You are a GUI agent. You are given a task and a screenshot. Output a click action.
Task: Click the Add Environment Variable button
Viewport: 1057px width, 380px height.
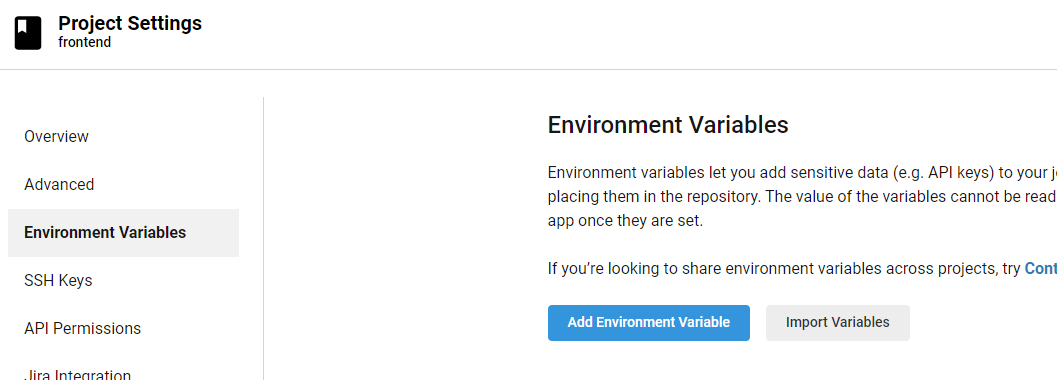click(x=648, y=323)
